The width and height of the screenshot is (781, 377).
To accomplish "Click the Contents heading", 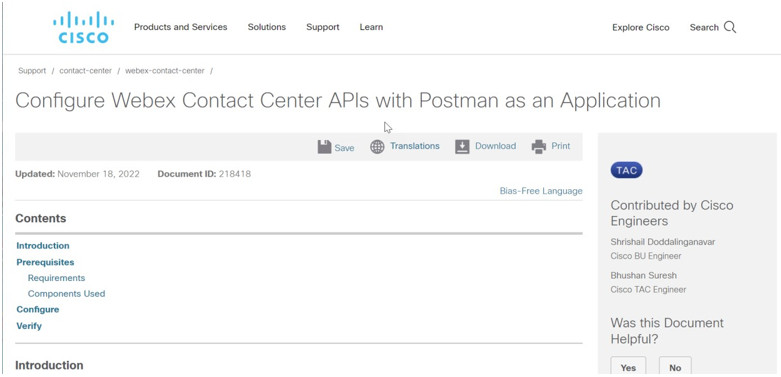I will 41,218.
